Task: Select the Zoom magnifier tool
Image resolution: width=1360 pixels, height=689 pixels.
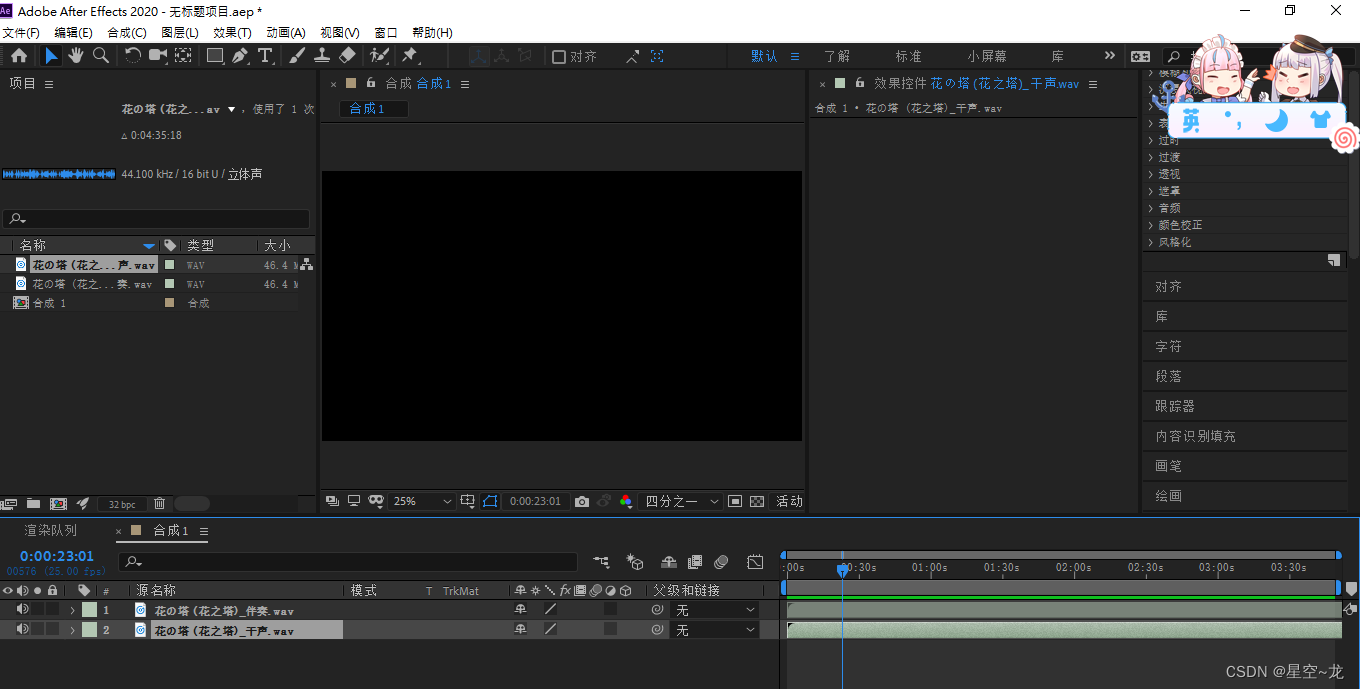Action: [x=101, y=56]
